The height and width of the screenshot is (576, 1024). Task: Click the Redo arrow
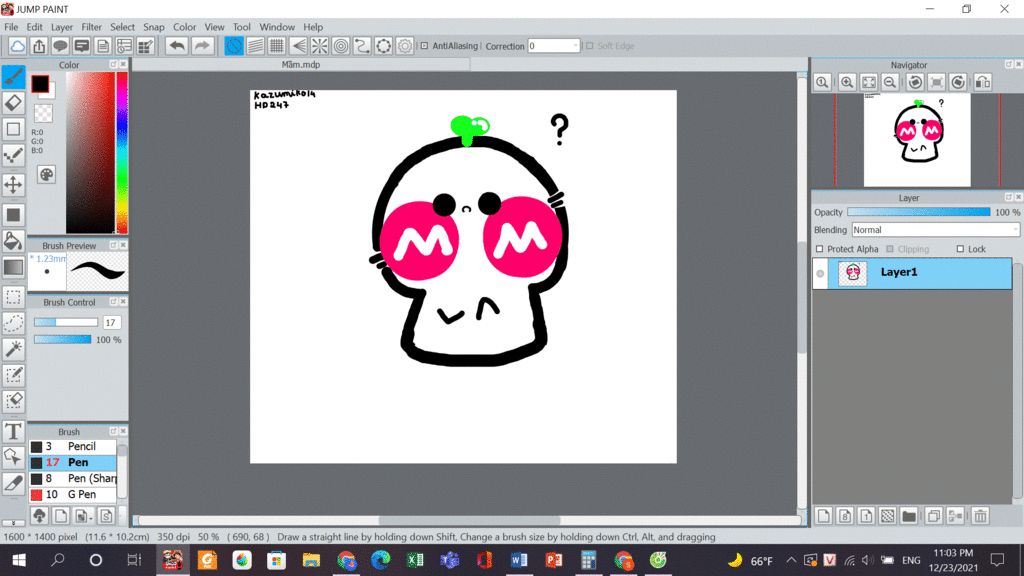coord(202,46)
